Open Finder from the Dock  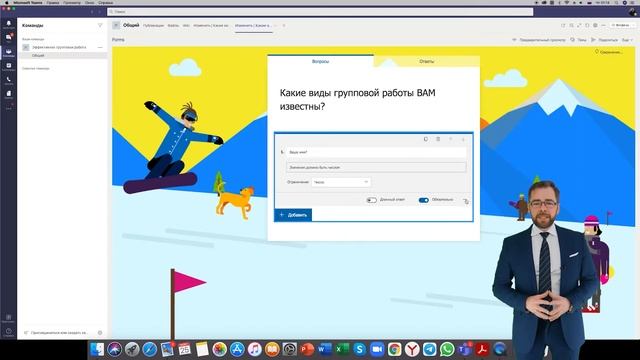(x=97, y=349)
